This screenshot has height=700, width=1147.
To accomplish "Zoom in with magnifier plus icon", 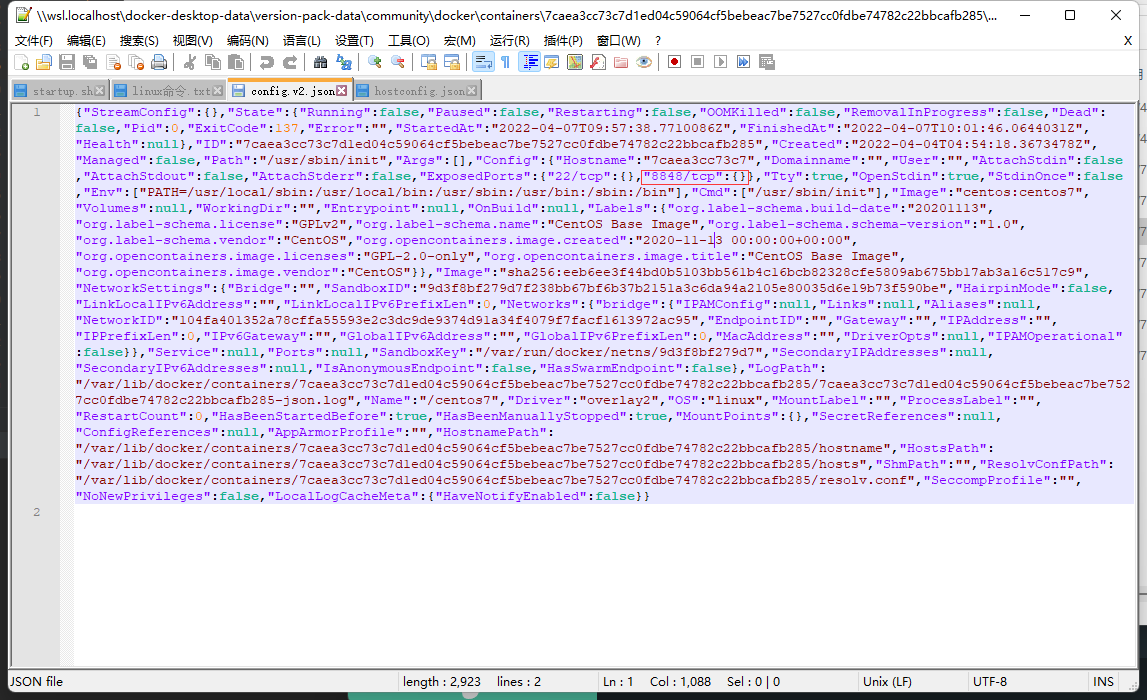I will [375, 62].
